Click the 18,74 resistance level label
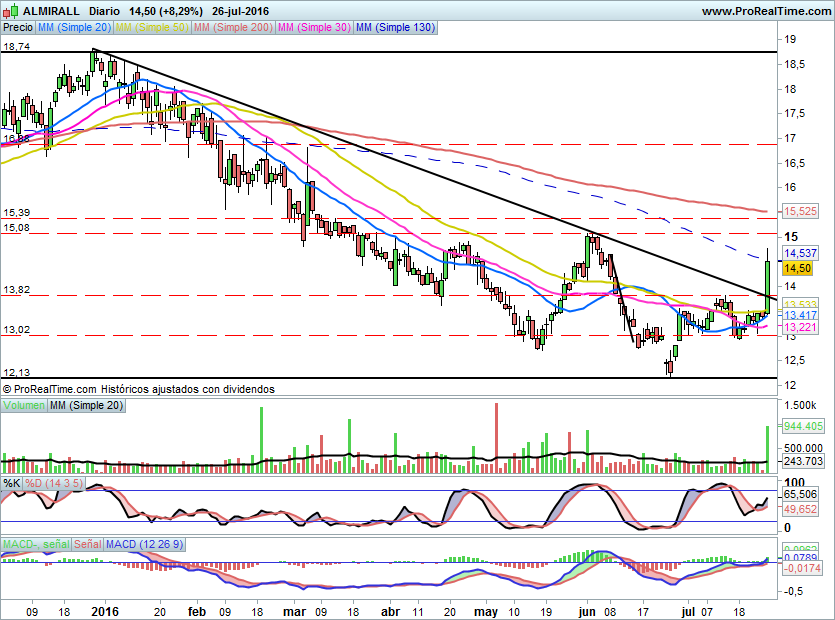The image size is (835, 620). (x=17, y=46)
